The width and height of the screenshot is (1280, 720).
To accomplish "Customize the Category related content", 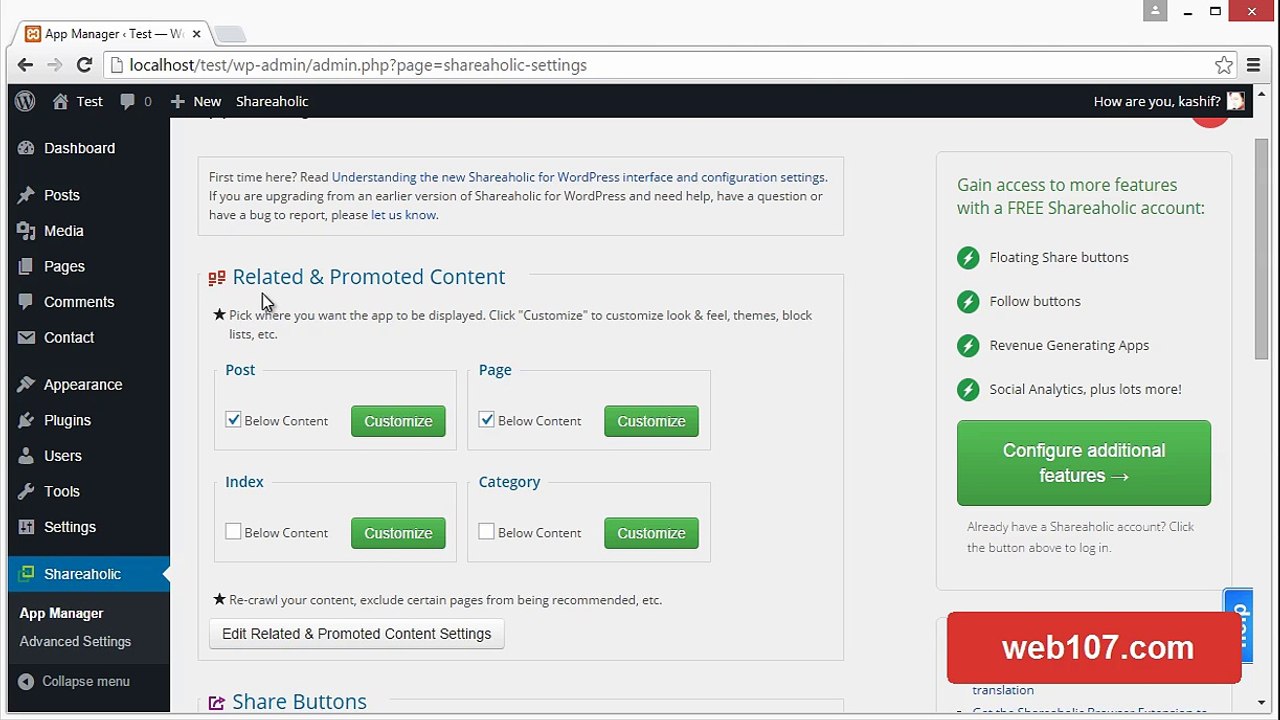I will tap(651, 533).
